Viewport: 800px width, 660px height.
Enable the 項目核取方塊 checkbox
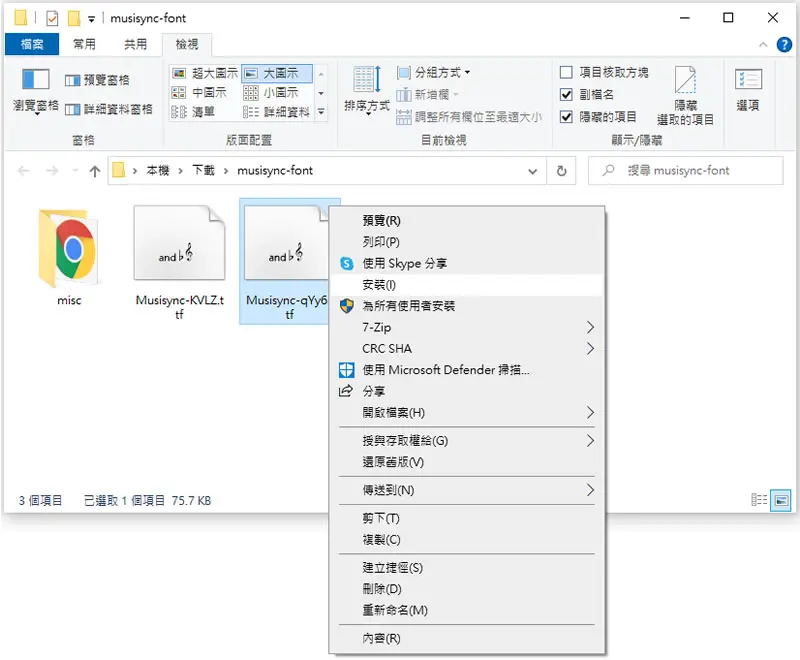tap(566, 72)
